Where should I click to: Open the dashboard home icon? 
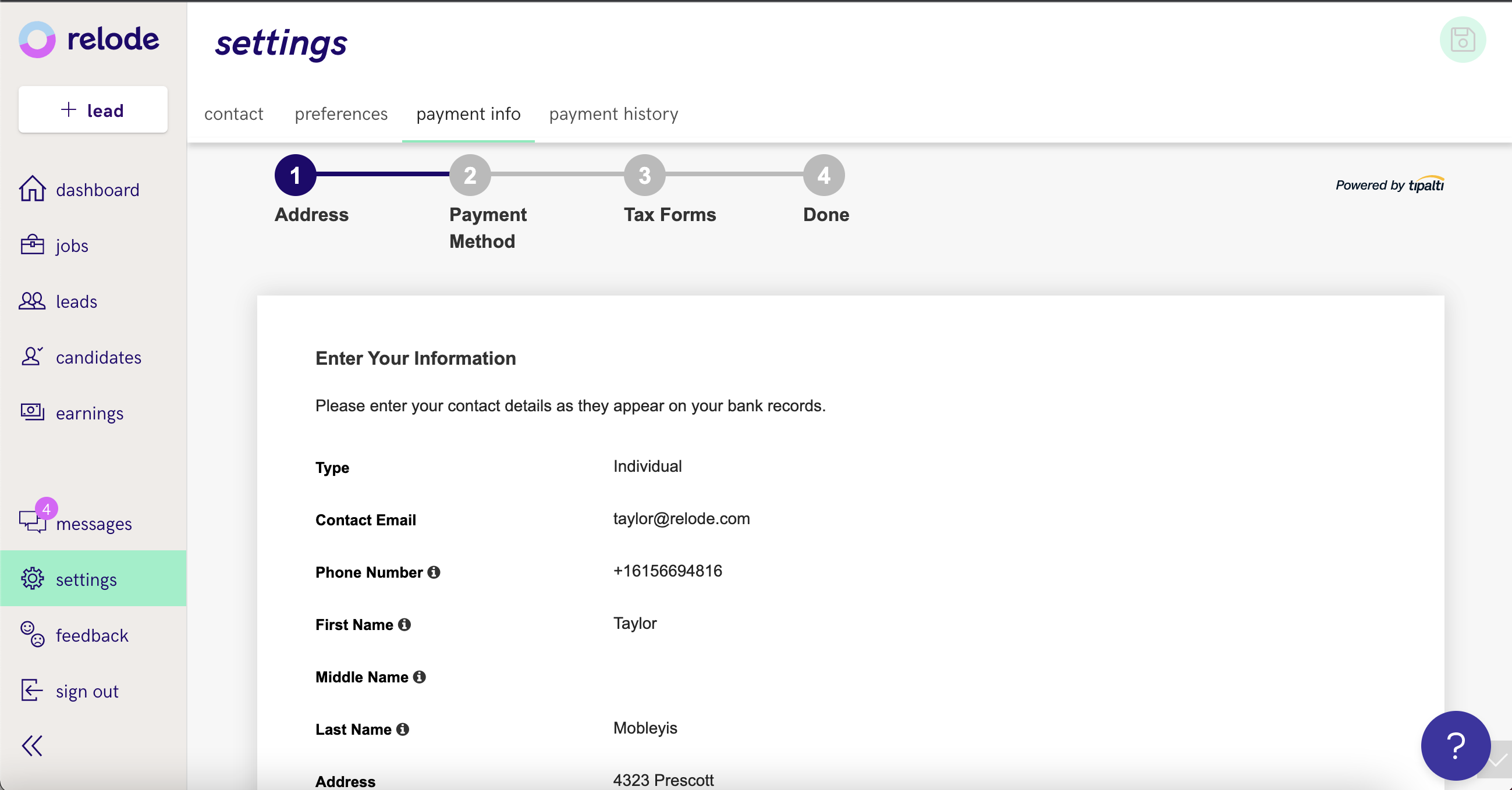(x=32, y=189)
